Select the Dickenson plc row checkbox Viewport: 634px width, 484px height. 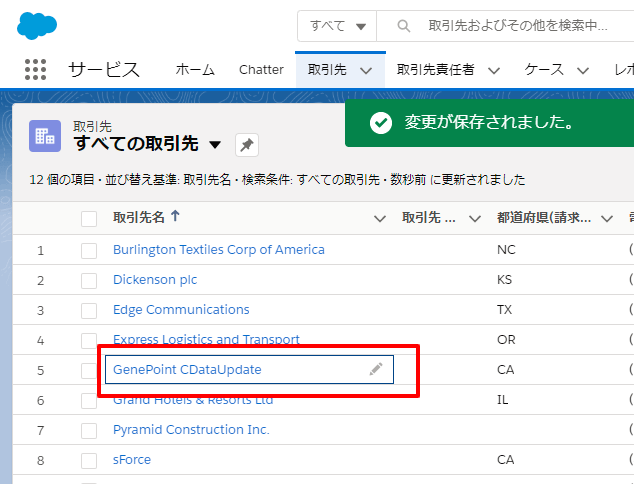89,280
